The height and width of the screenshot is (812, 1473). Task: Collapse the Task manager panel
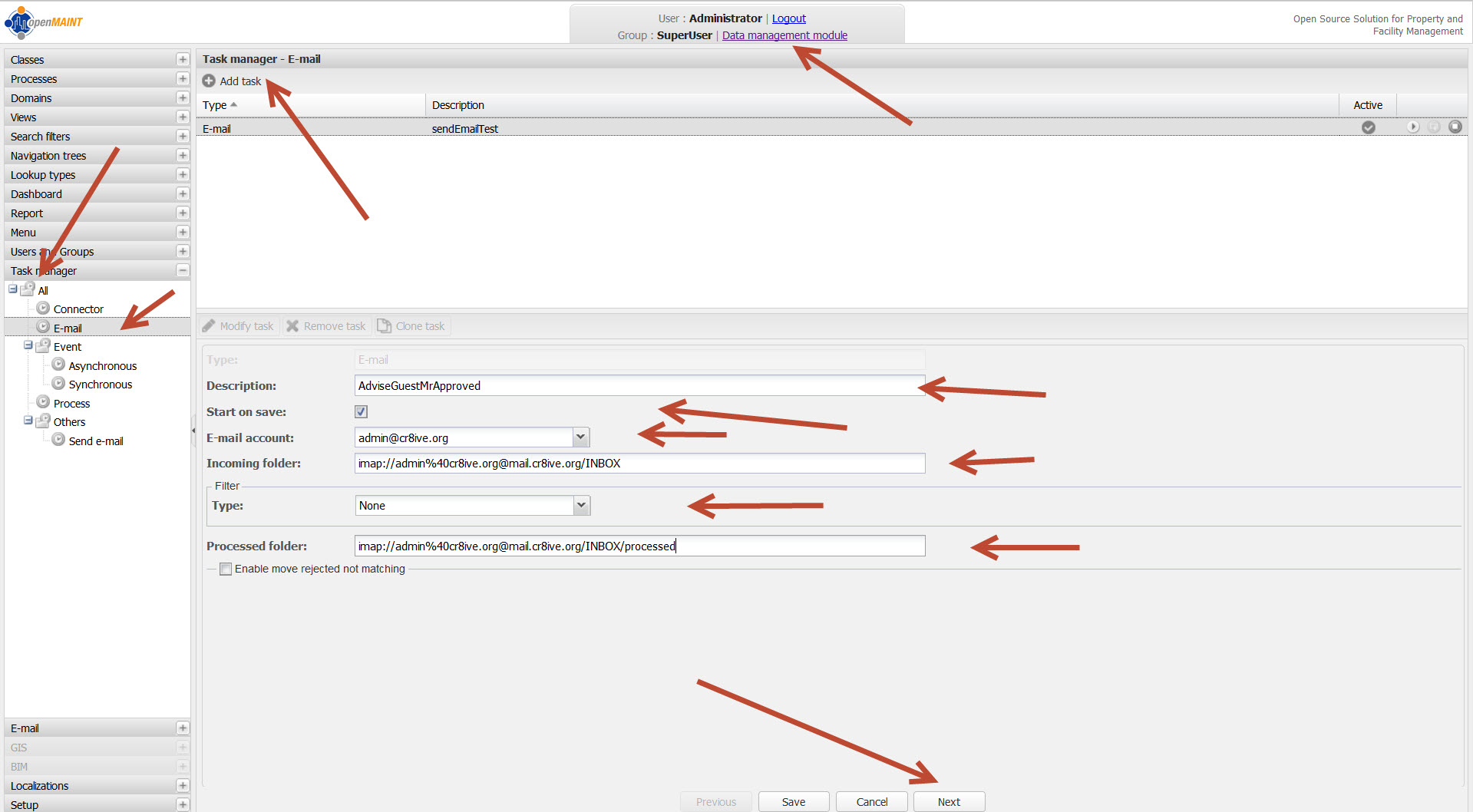(183, 271)
